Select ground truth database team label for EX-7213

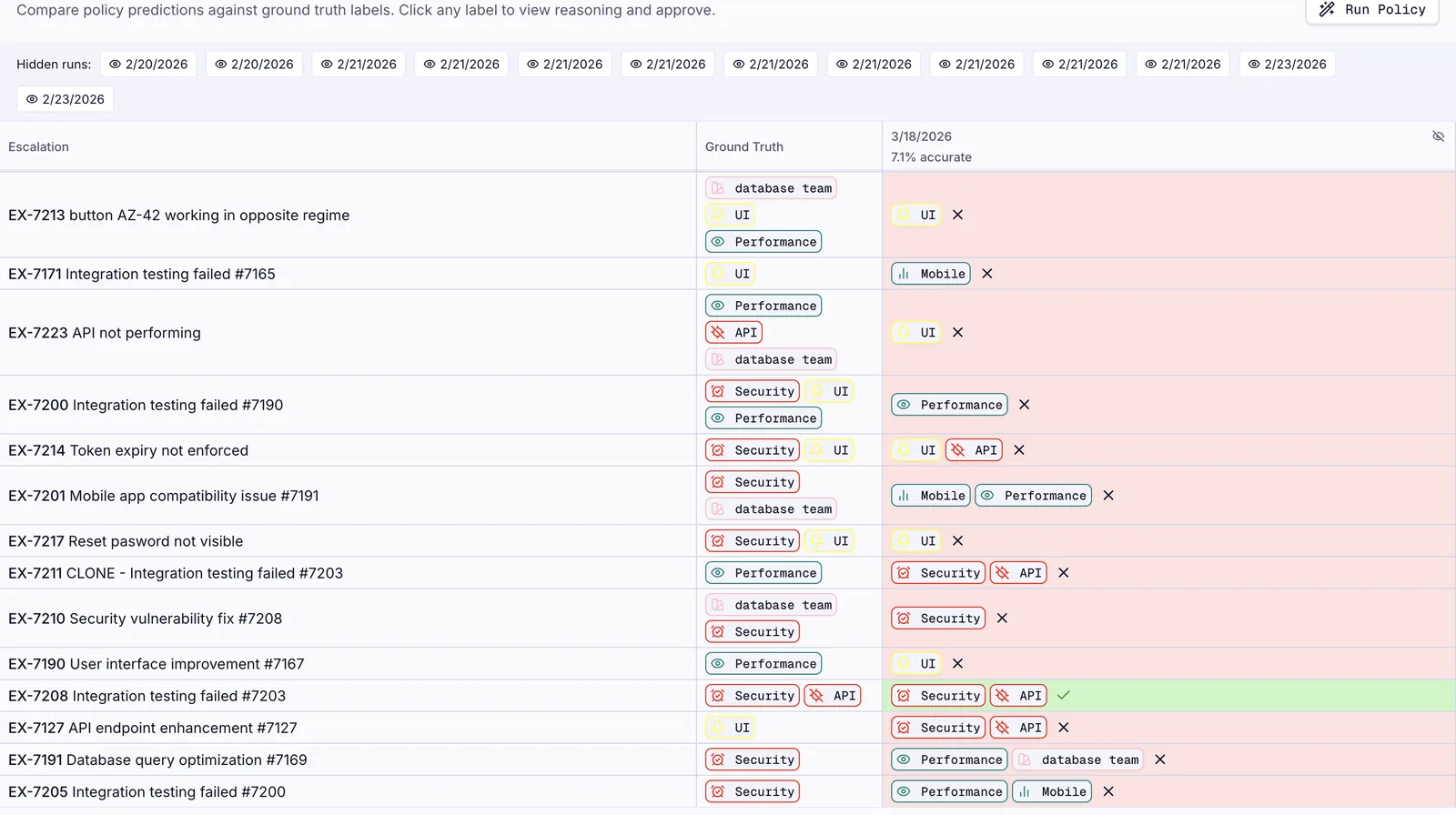771,188
